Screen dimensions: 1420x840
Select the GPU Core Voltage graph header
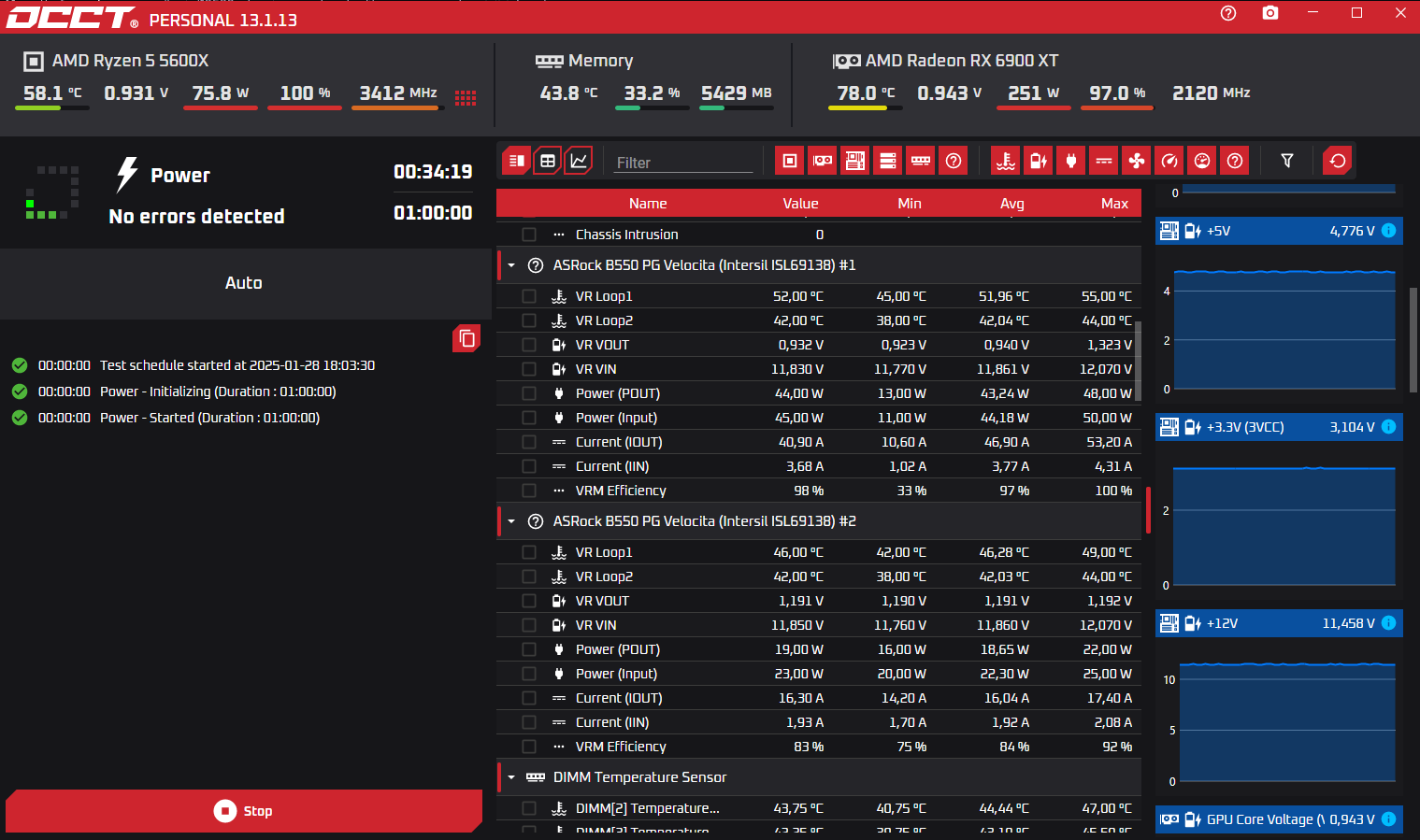(1279, 819)
